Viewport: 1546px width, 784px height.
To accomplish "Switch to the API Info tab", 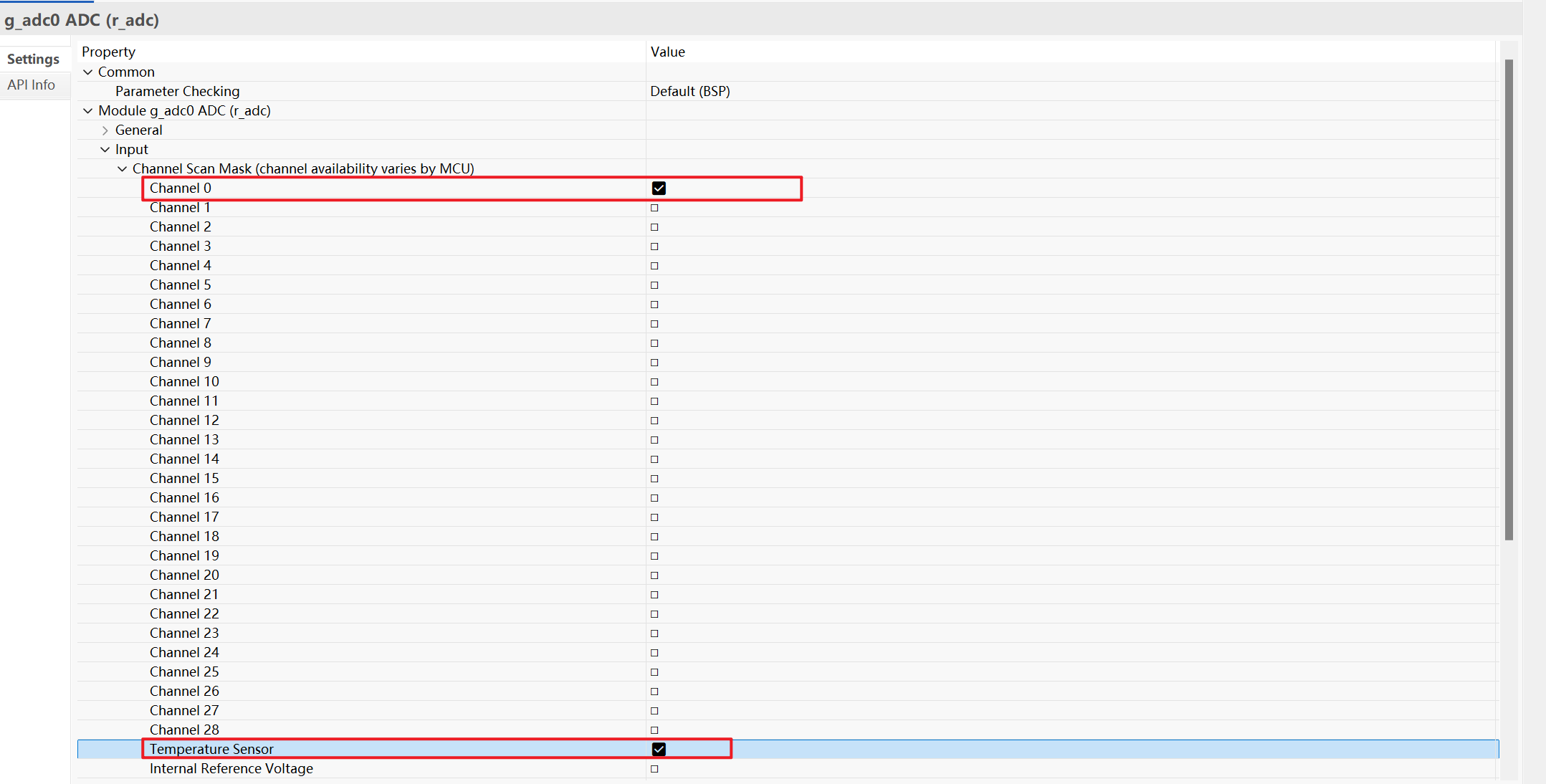I will click(x=32, y=85).
